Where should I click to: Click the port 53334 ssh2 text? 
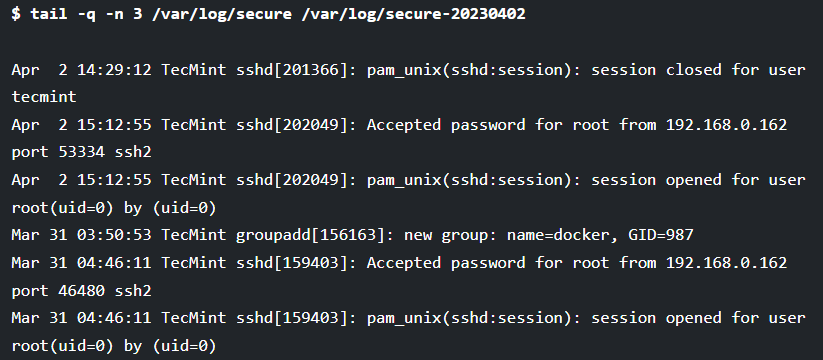coord(81,152)
